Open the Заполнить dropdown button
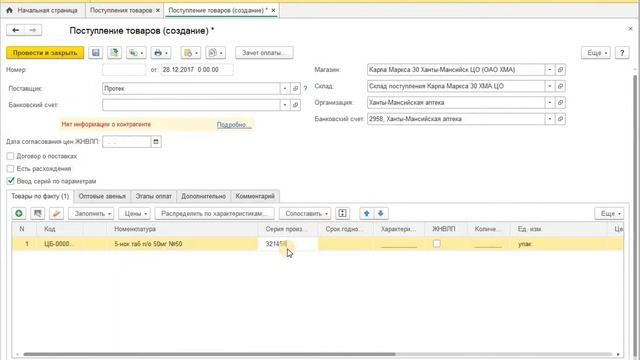The image size is (640, 360). tap(91, 213)
